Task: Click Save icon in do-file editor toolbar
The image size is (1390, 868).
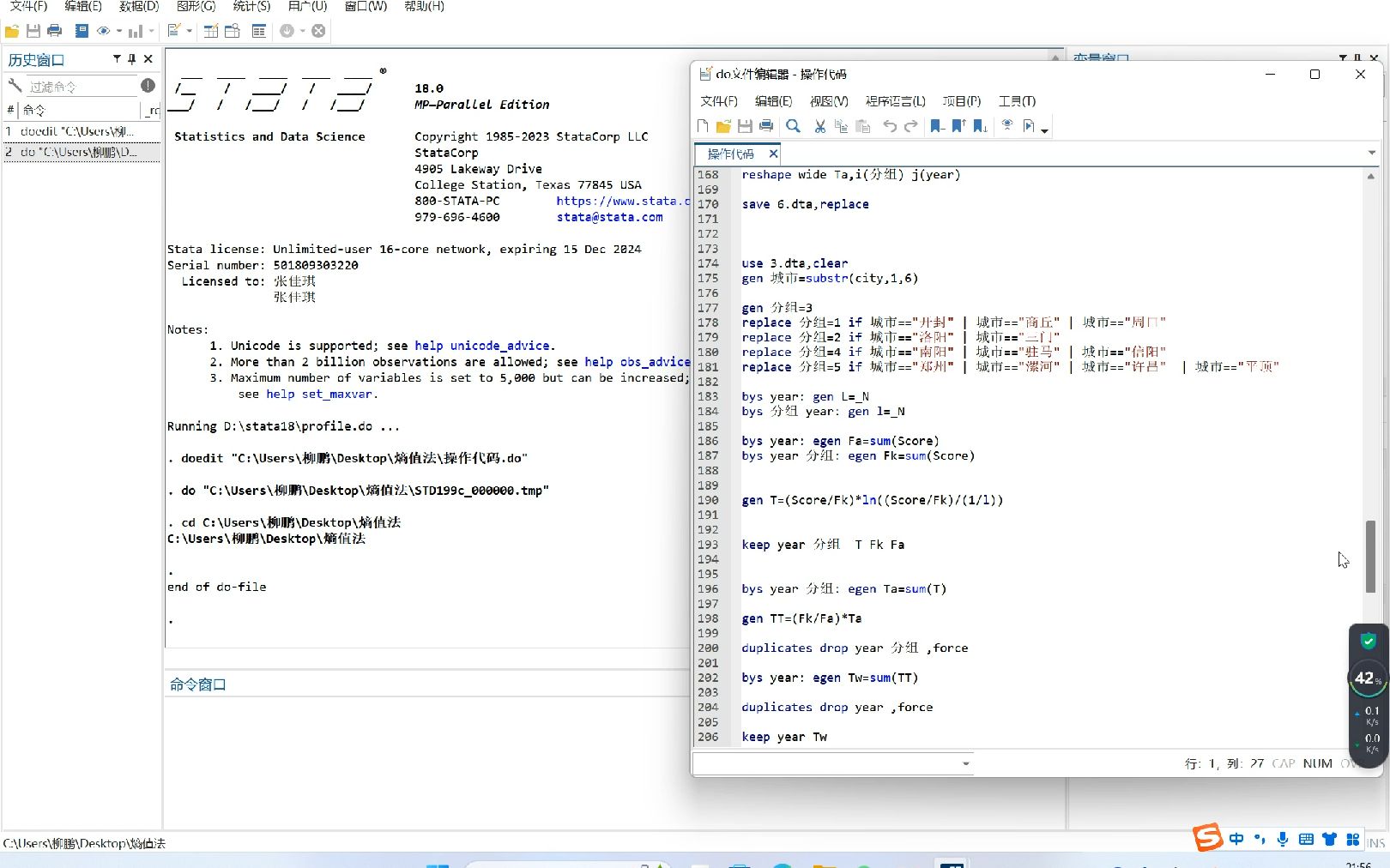Action: click(745, 126)
